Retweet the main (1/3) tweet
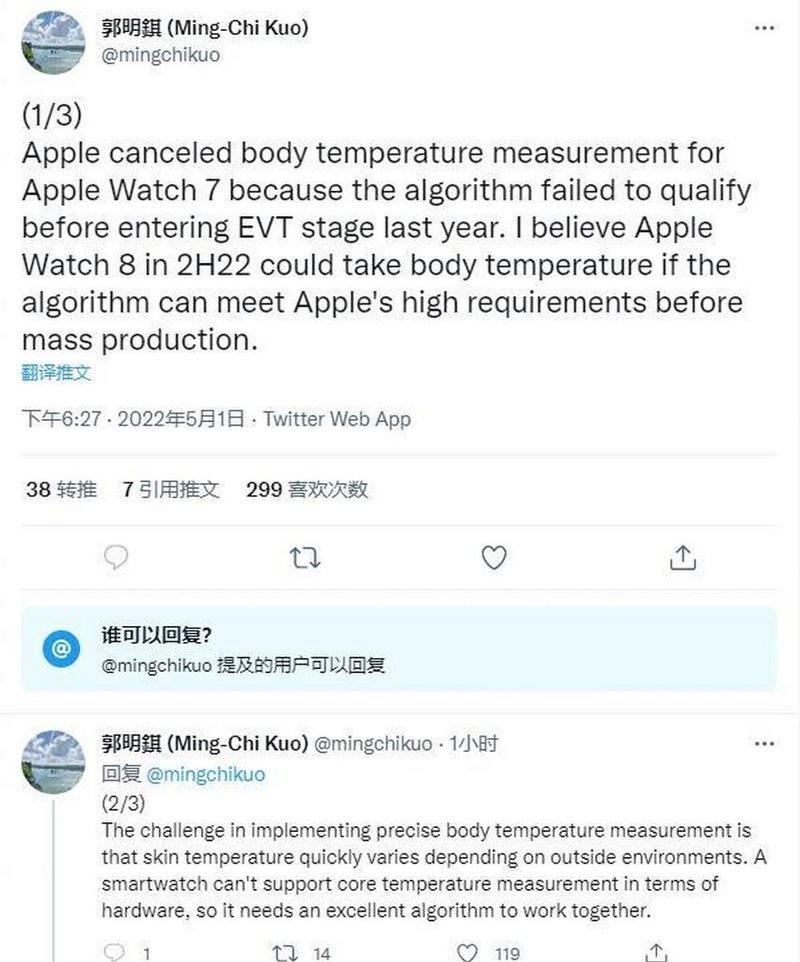The image size is (800, 962). pyautogui.click(x=305, y=558)
